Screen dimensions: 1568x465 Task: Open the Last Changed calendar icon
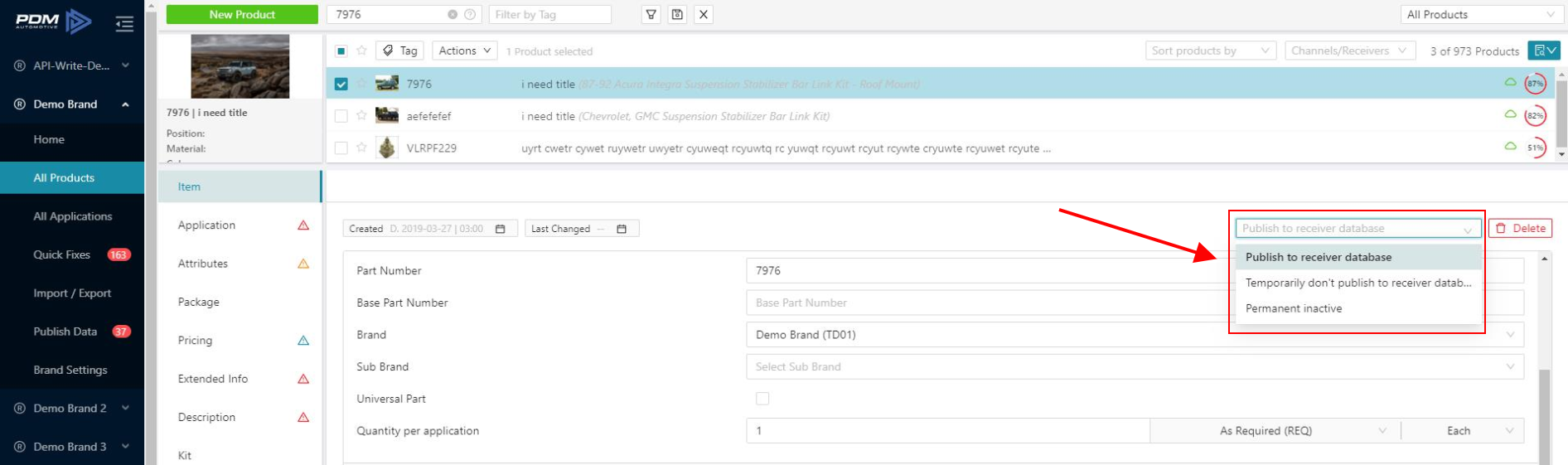(622, 229)
